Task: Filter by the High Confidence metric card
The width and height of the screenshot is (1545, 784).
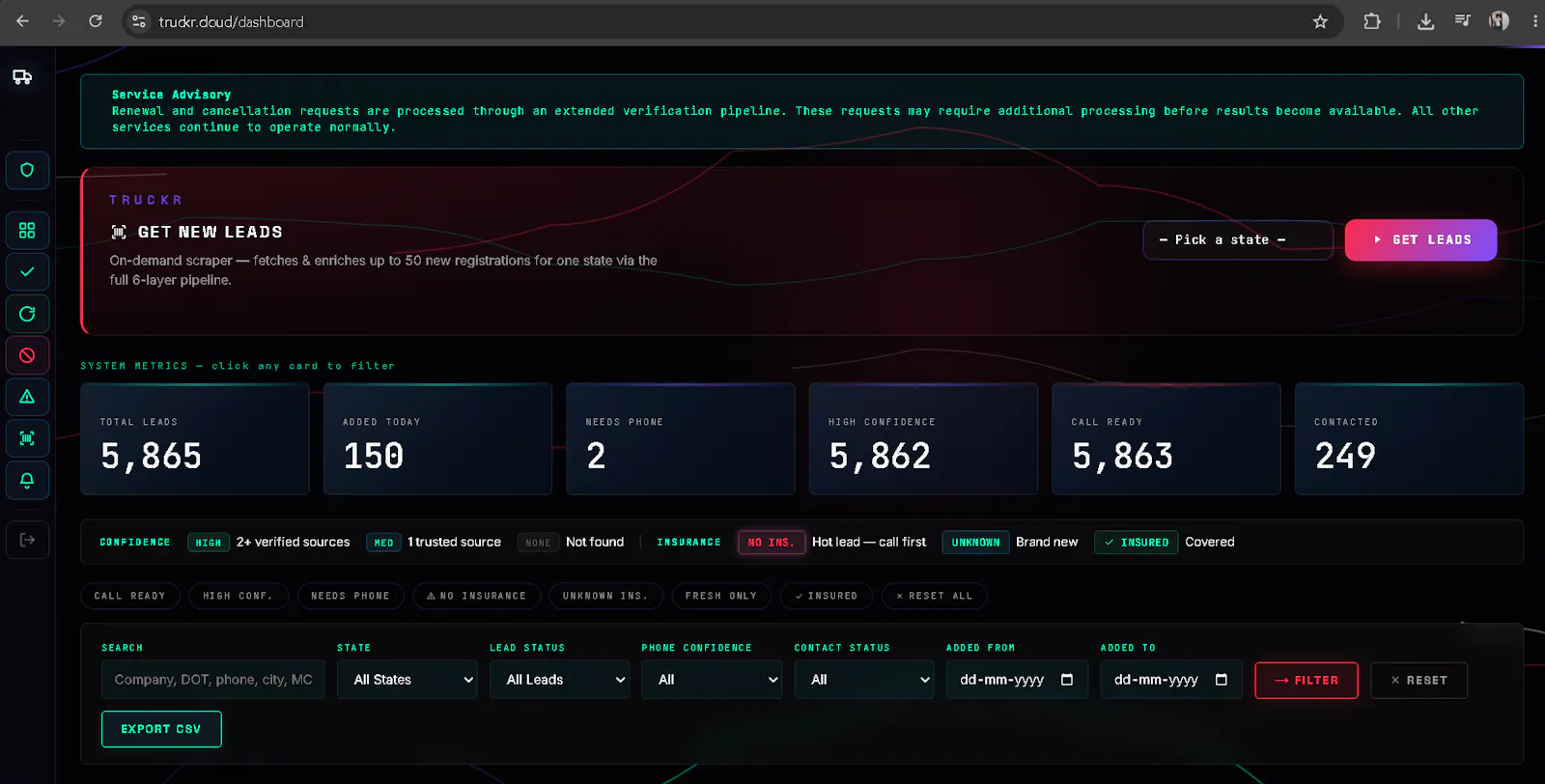Action: [923, 439]
